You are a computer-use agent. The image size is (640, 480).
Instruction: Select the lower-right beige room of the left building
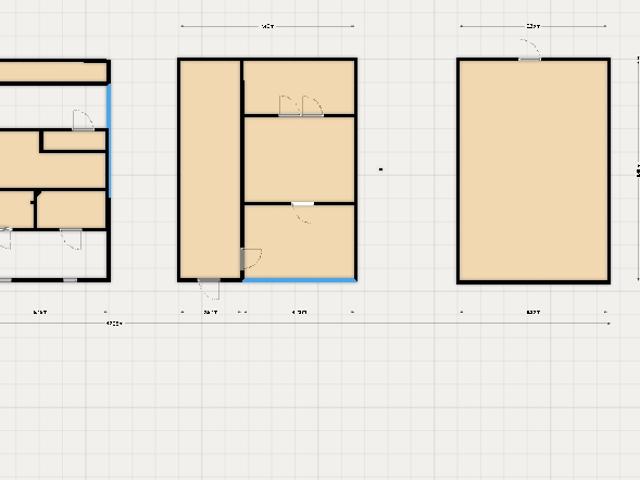click(71, 209)
